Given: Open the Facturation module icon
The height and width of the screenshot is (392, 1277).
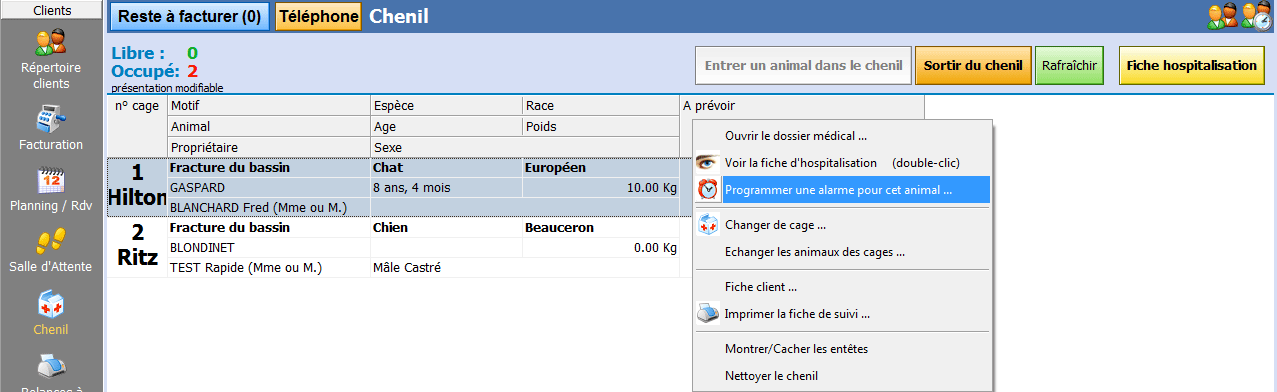Looking at the screenshot, I should point(51,119).
